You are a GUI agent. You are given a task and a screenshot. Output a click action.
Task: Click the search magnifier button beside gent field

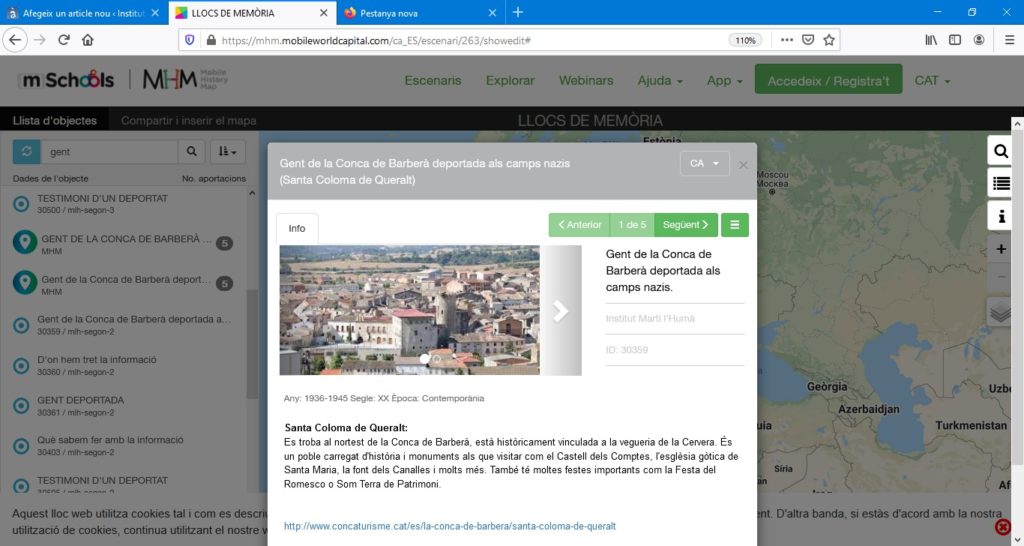click(x=191, y=152)
